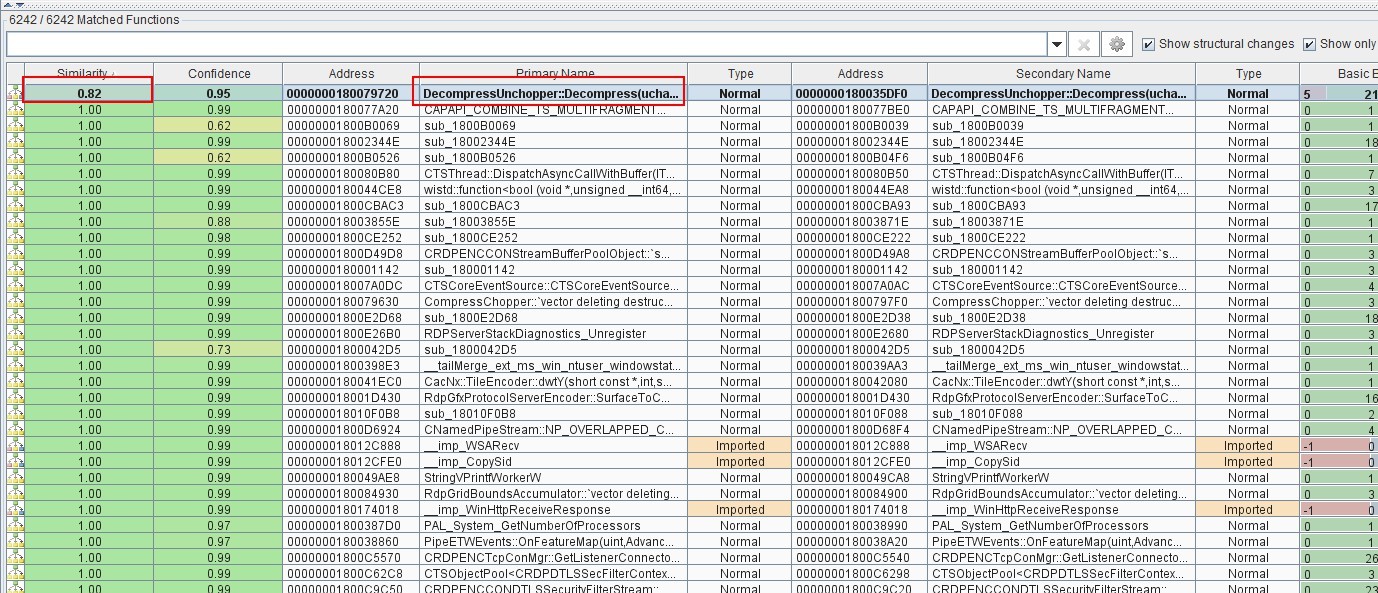This screenshot has height=593, width=1378.
Task: Click the yellow 0.62 confidence cell of sub_1800B0526
Action: [x=219, y=158]
